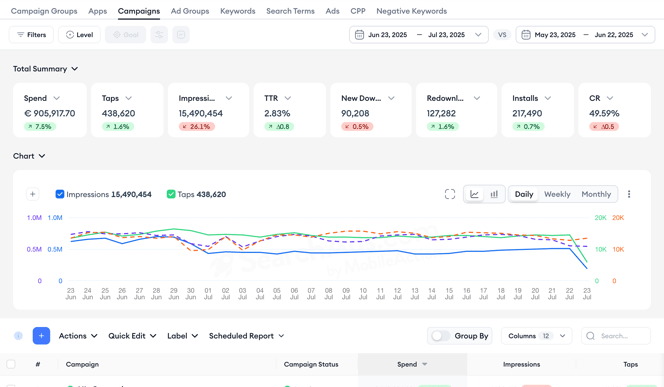Select the line chart view icon
Viewport: 664px width, 387px height.
pos(474,194)
